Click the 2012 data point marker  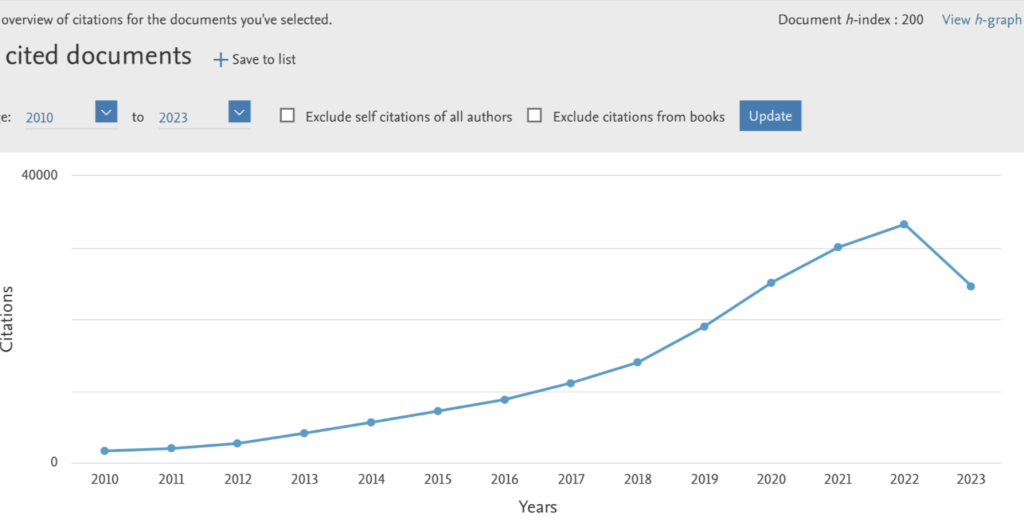coord(238,443)
